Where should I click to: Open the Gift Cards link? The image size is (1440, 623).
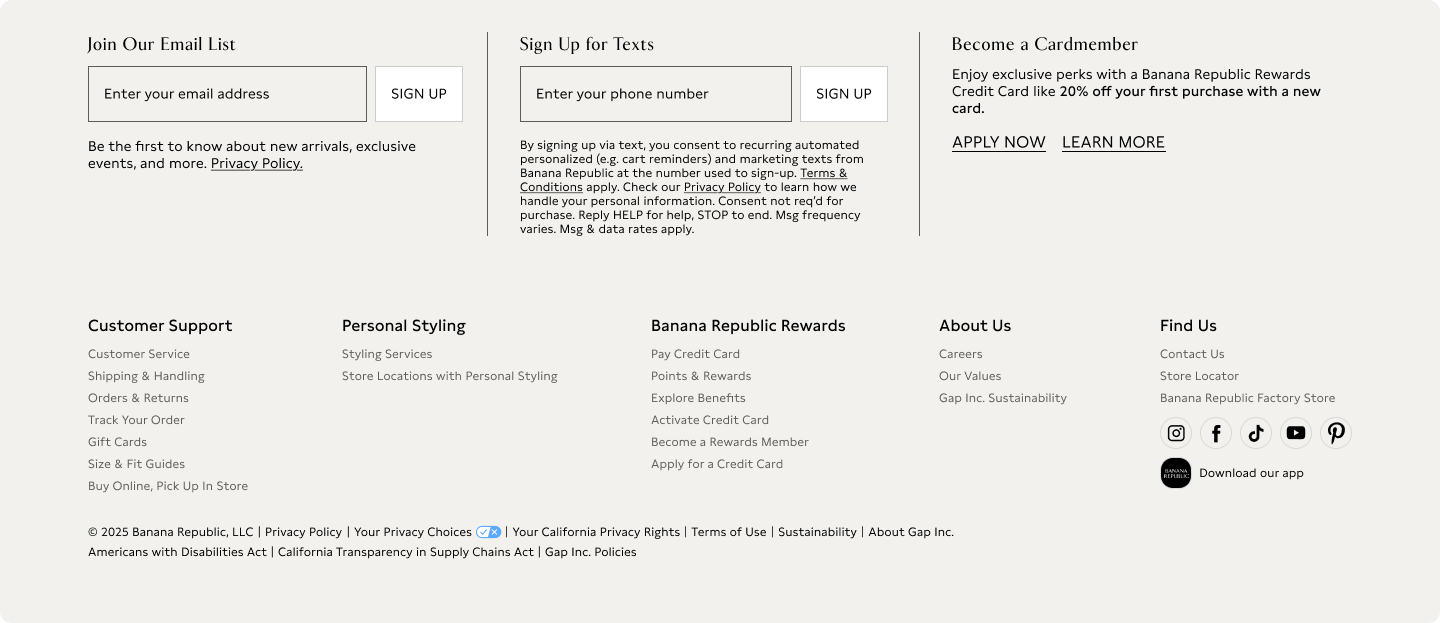(x=117, y=442)
